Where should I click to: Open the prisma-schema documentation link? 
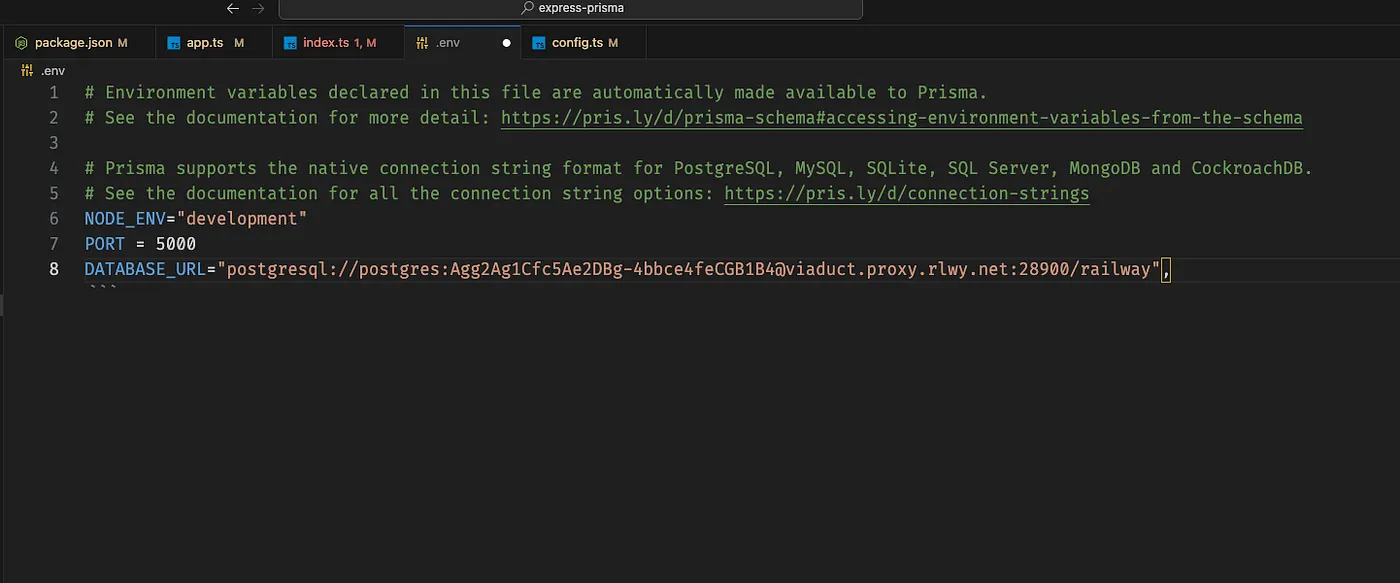point(901,118)
